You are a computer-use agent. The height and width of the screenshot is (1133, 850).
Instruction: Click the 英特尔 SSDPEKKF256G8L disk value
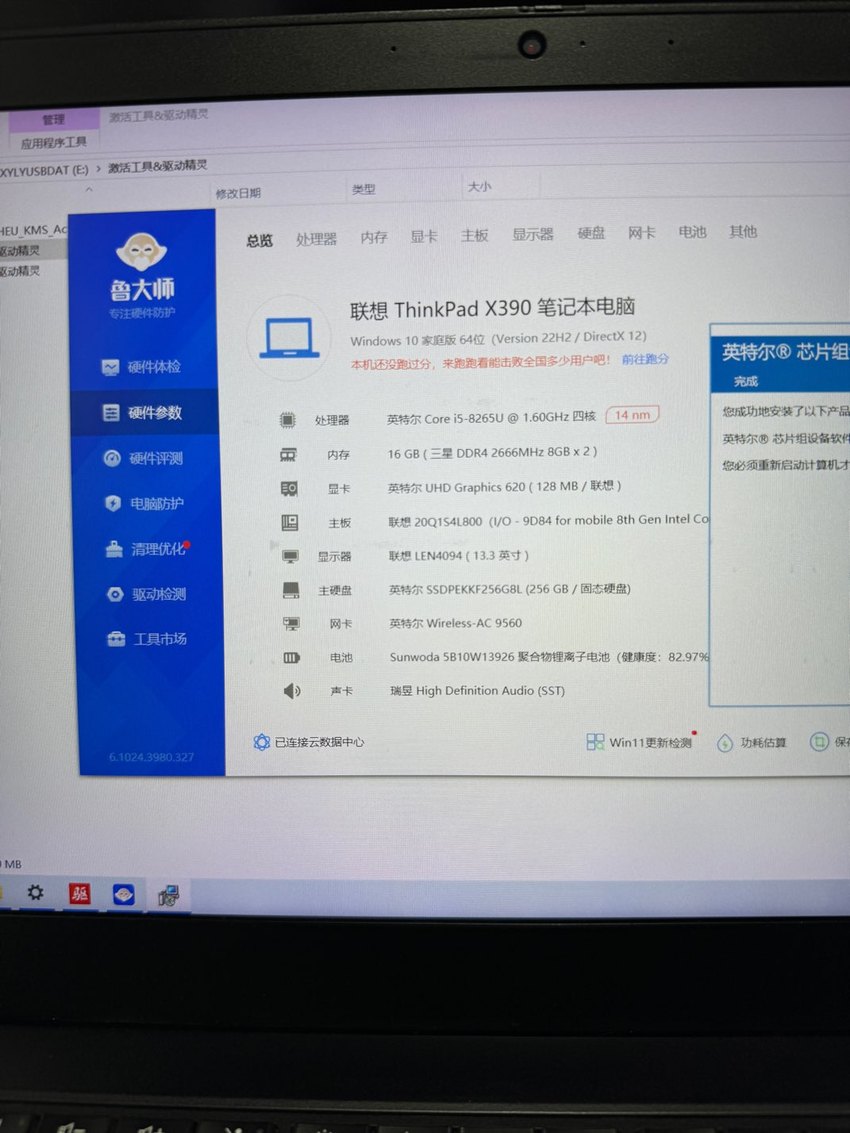tap(510, 590)
